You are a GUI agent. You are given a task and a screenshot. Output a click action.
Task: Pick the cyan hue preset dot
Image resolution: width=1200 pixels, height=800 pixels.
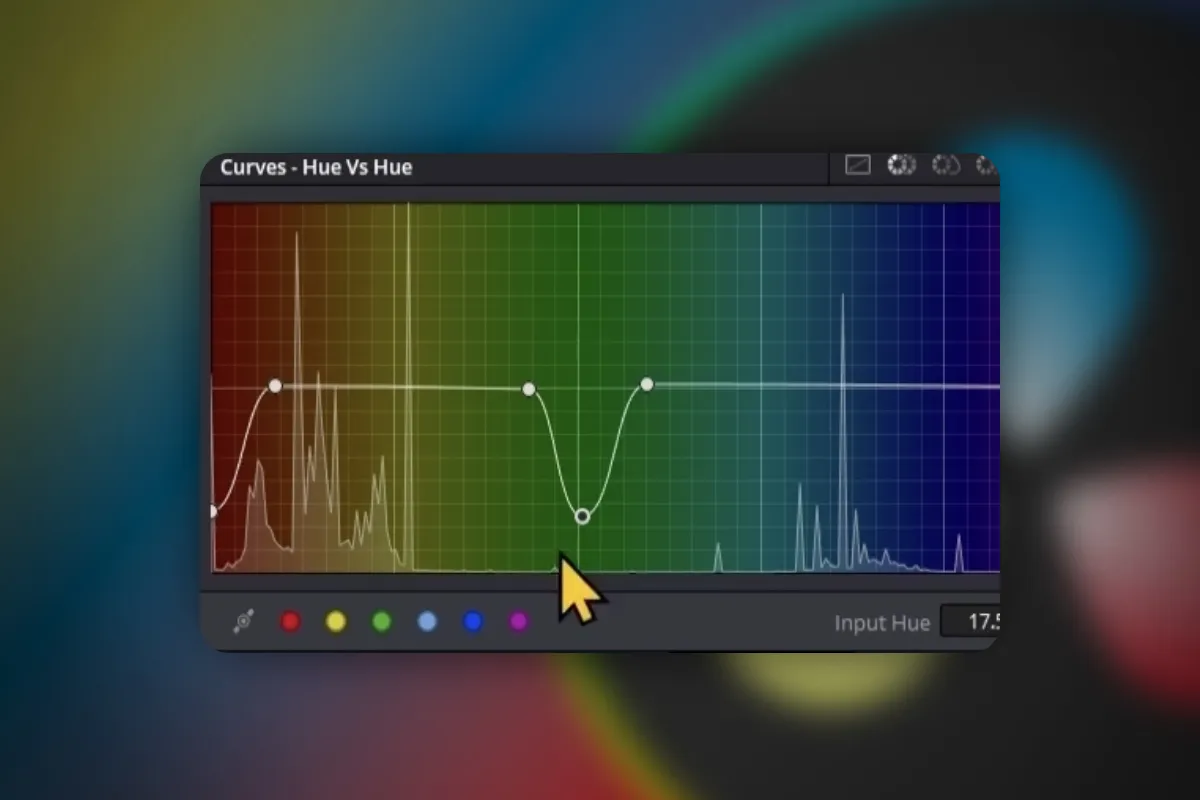pos(427,622)
